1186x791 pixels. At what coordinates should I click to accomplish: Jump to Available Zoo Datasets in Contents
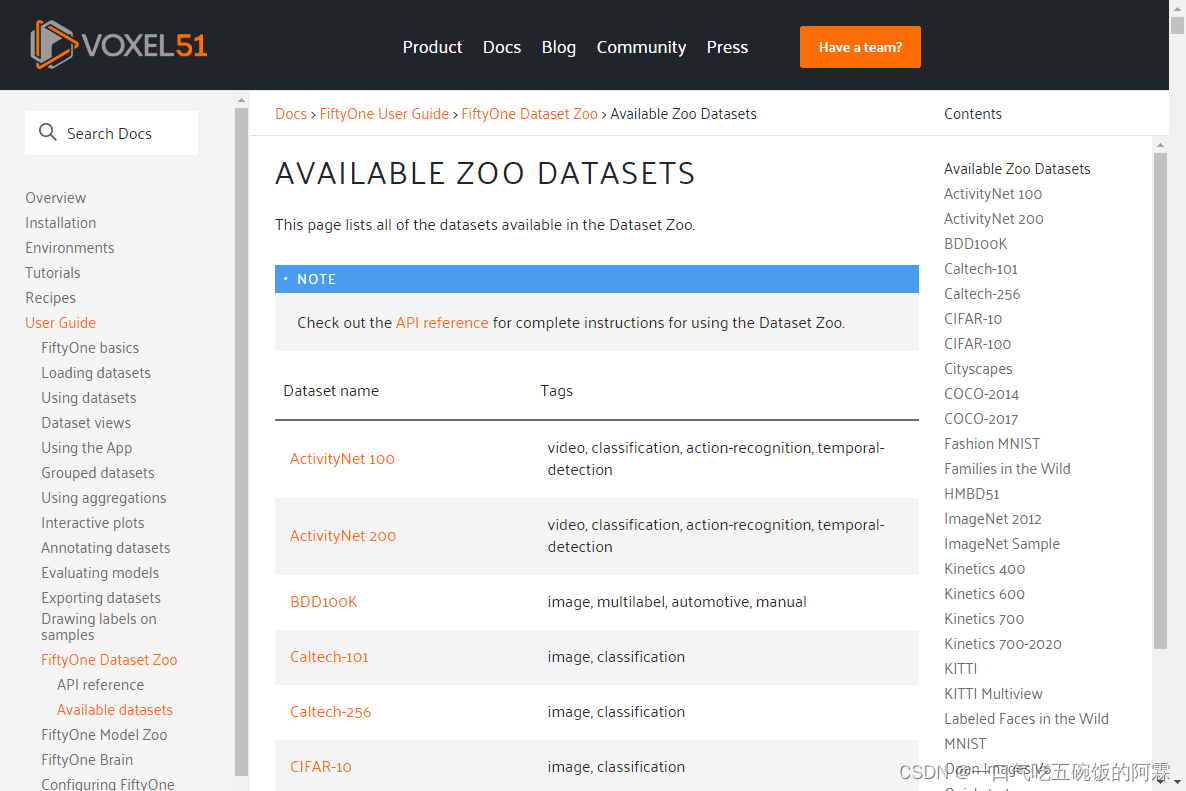tap(1017, 169)
